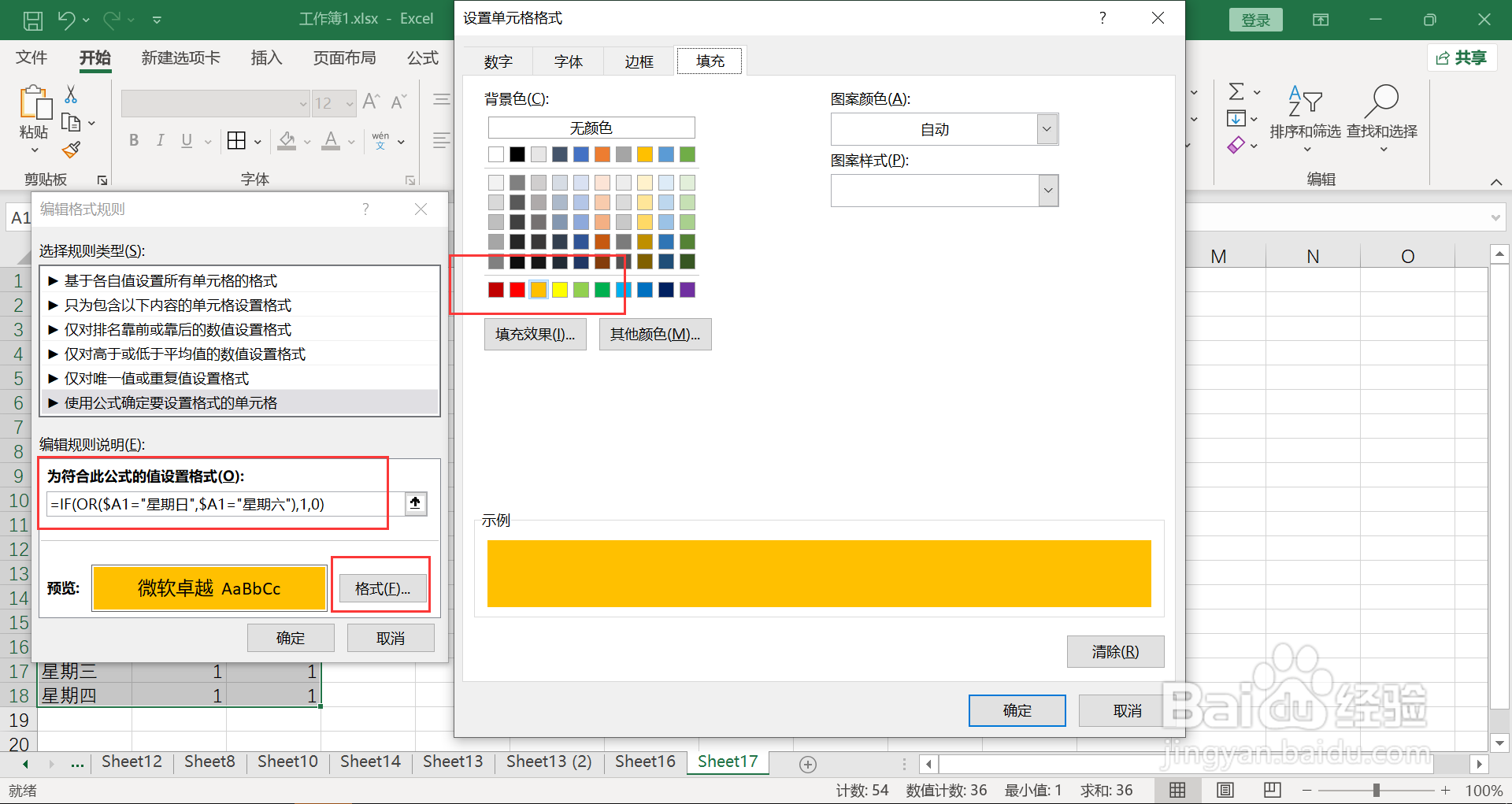
Task: Open the Fill Color bucket icon
Action: click(x=285, y=140)
